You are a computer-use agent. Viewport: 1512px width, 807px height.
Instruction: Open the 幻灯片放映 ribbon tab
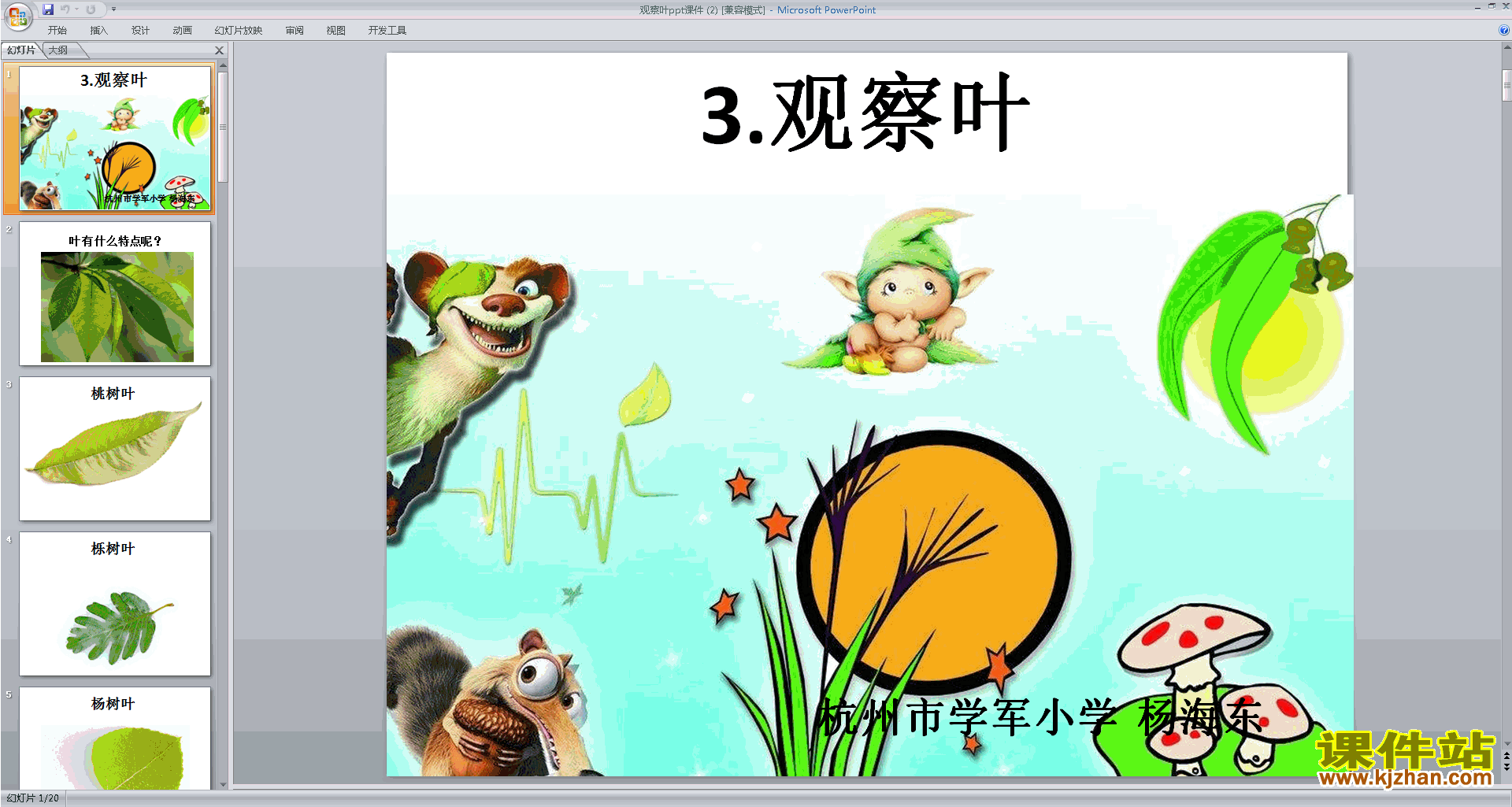coord(239,31)
